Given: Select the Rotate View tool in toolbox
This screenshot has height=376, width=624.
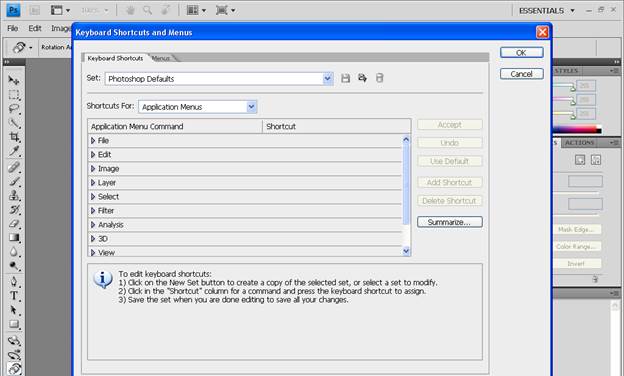Looking at the screenshot, I should (14, 368).
